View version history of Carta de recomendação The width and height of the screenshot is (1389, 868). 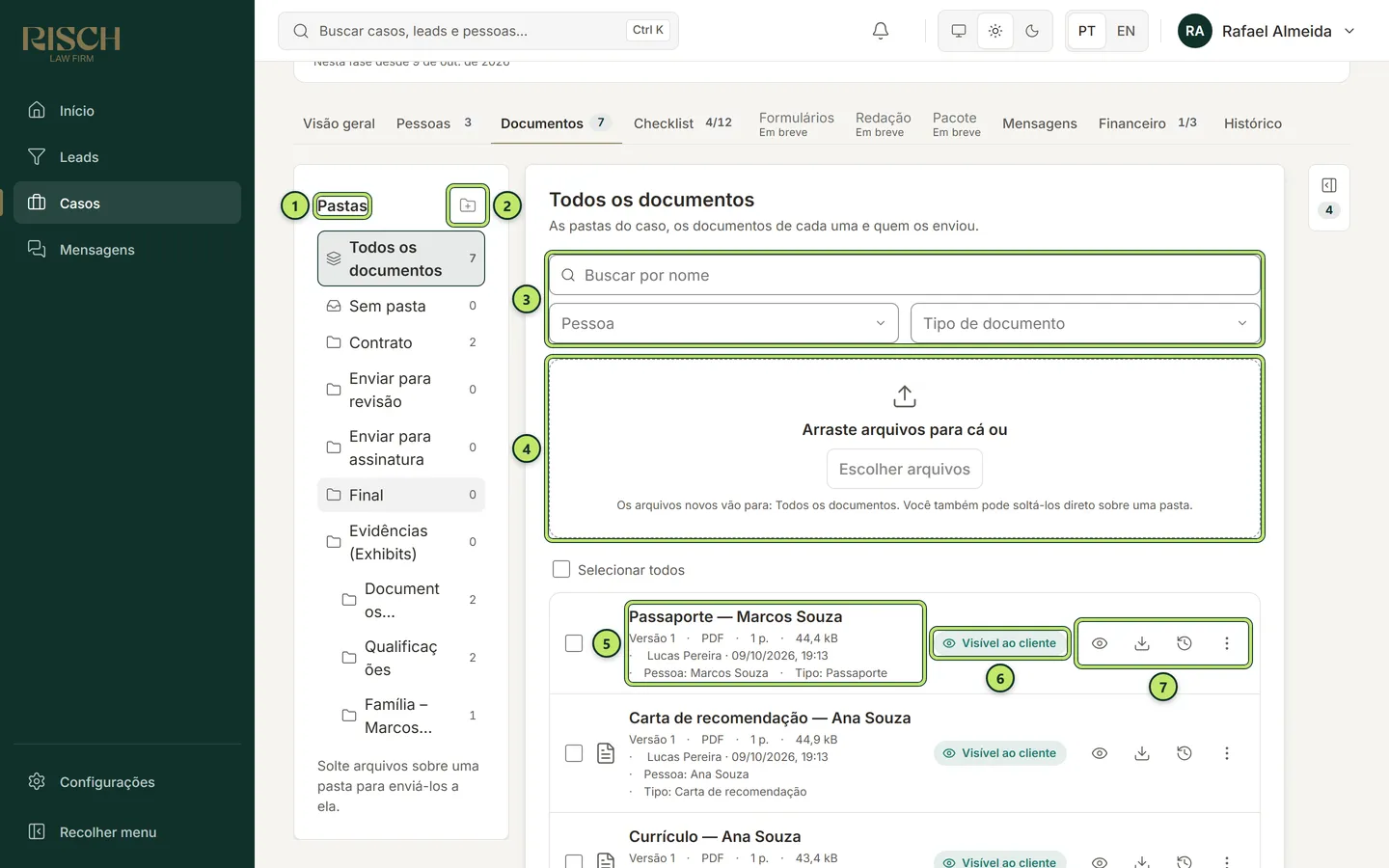(x=1185, y=753)
